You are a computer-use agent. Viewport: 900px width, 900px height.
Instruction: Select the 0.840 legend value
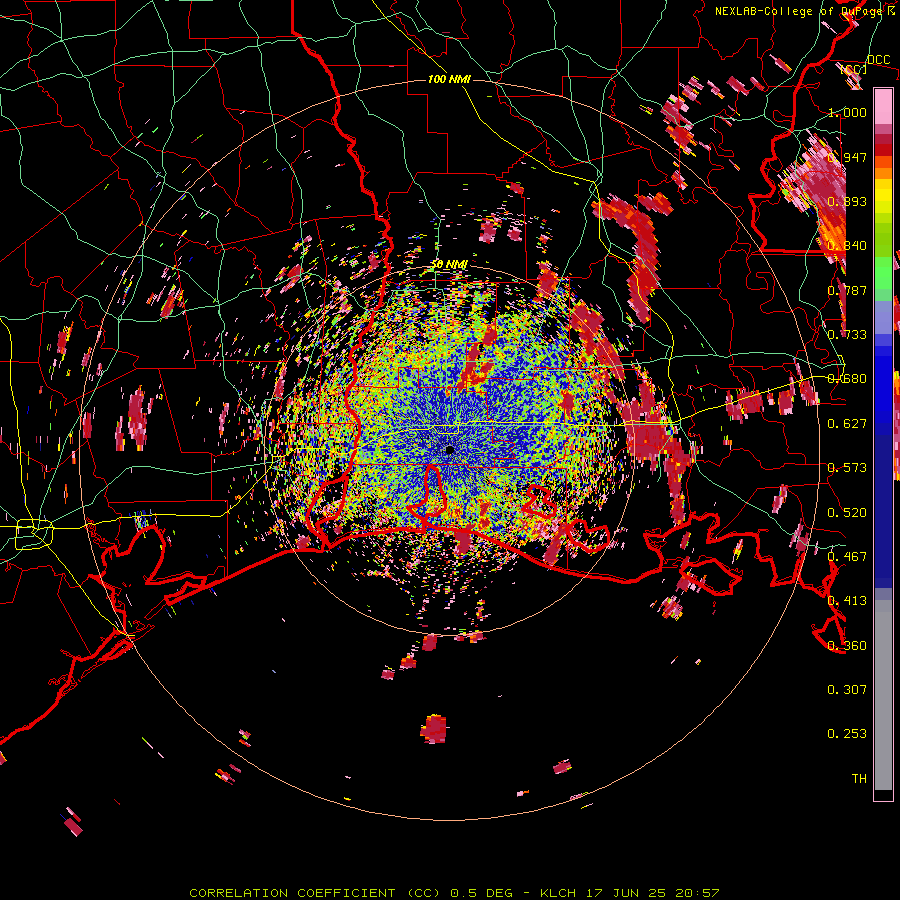point(847,246)
